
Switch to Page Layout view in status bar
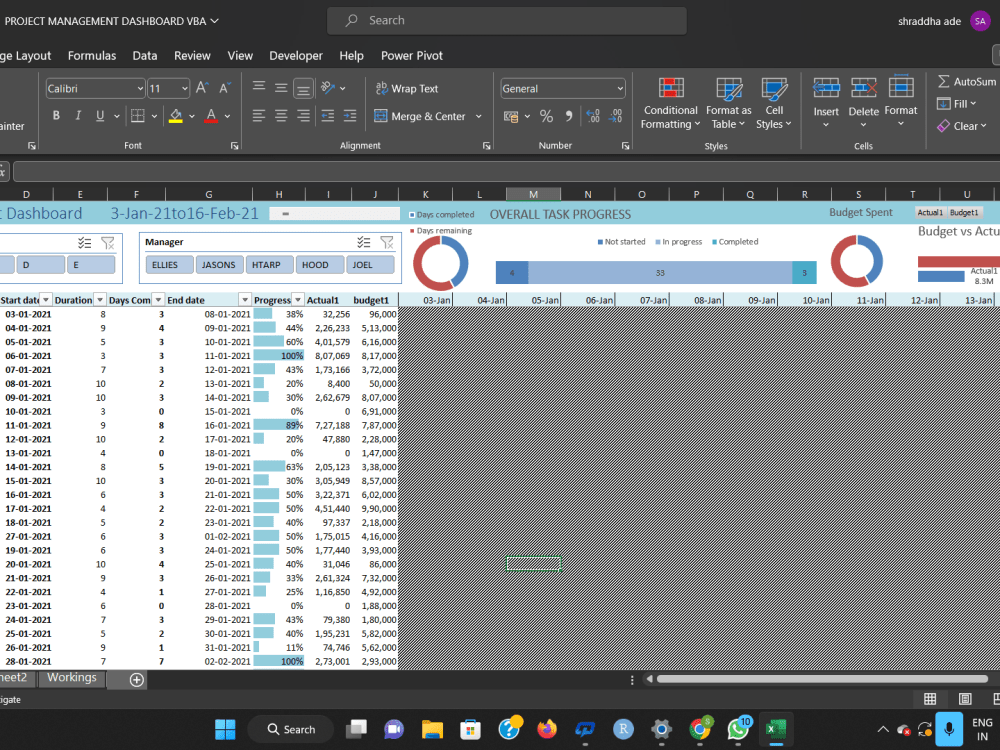coord(965,699)
